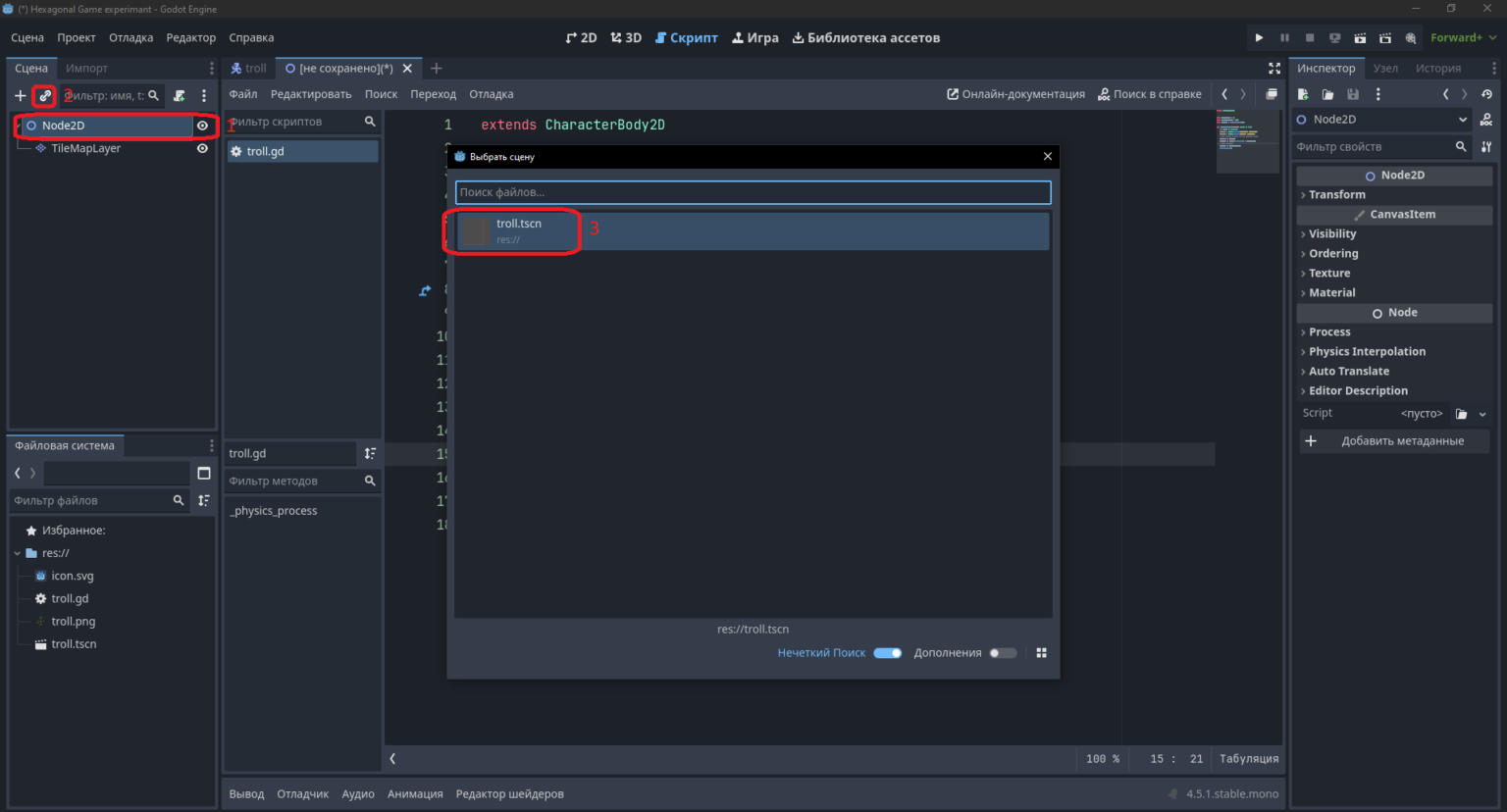
Task: Toggle grid view icon in scene dialog
Action: point(1041,653)
